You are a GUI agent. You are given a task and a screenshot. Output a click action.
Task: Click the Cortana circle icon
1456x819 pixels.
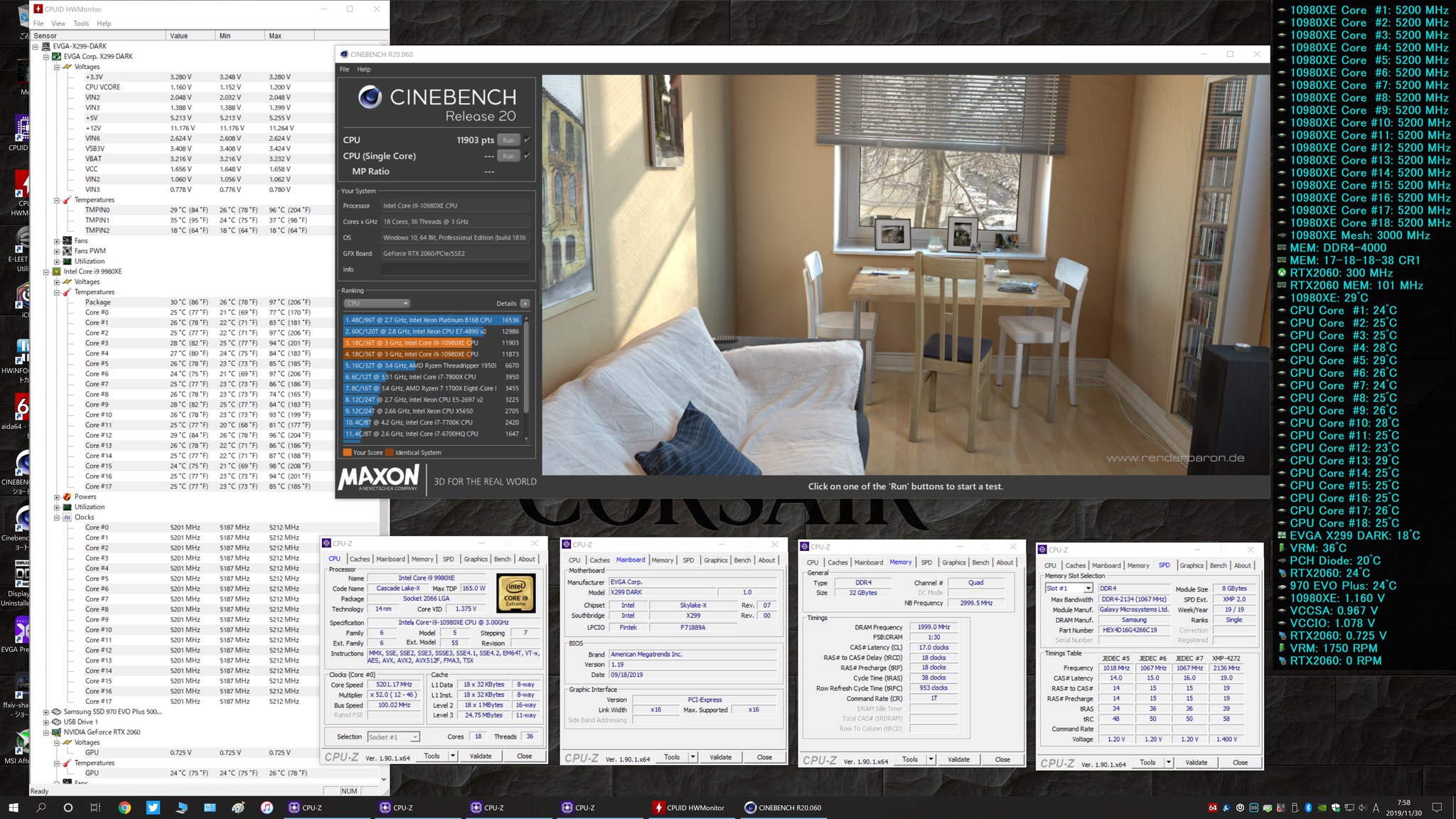68,808
